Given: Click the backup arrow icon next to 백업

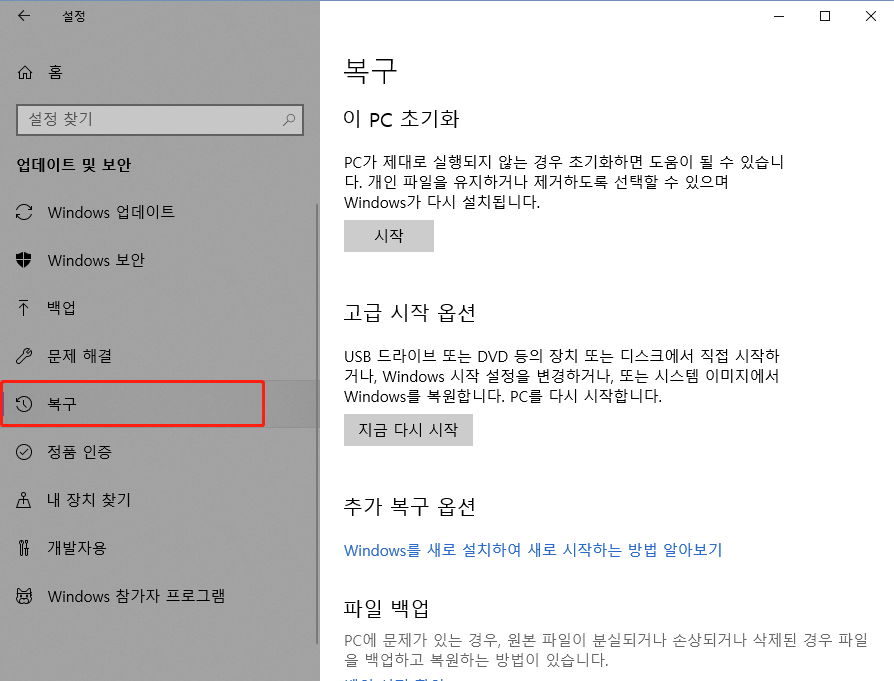Looking at the screenshot, I should point(24,307).
